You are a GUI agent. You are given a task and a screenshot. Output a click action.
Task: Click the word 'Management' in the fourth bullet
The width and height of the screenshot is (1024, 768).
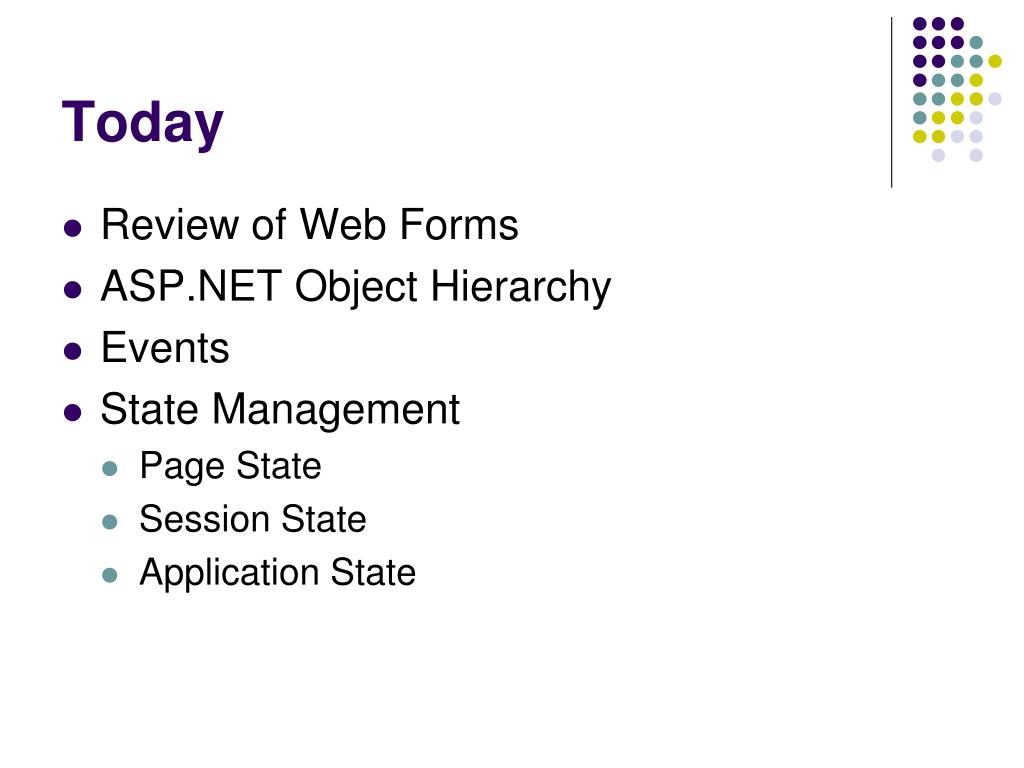(x=336, y=411)
